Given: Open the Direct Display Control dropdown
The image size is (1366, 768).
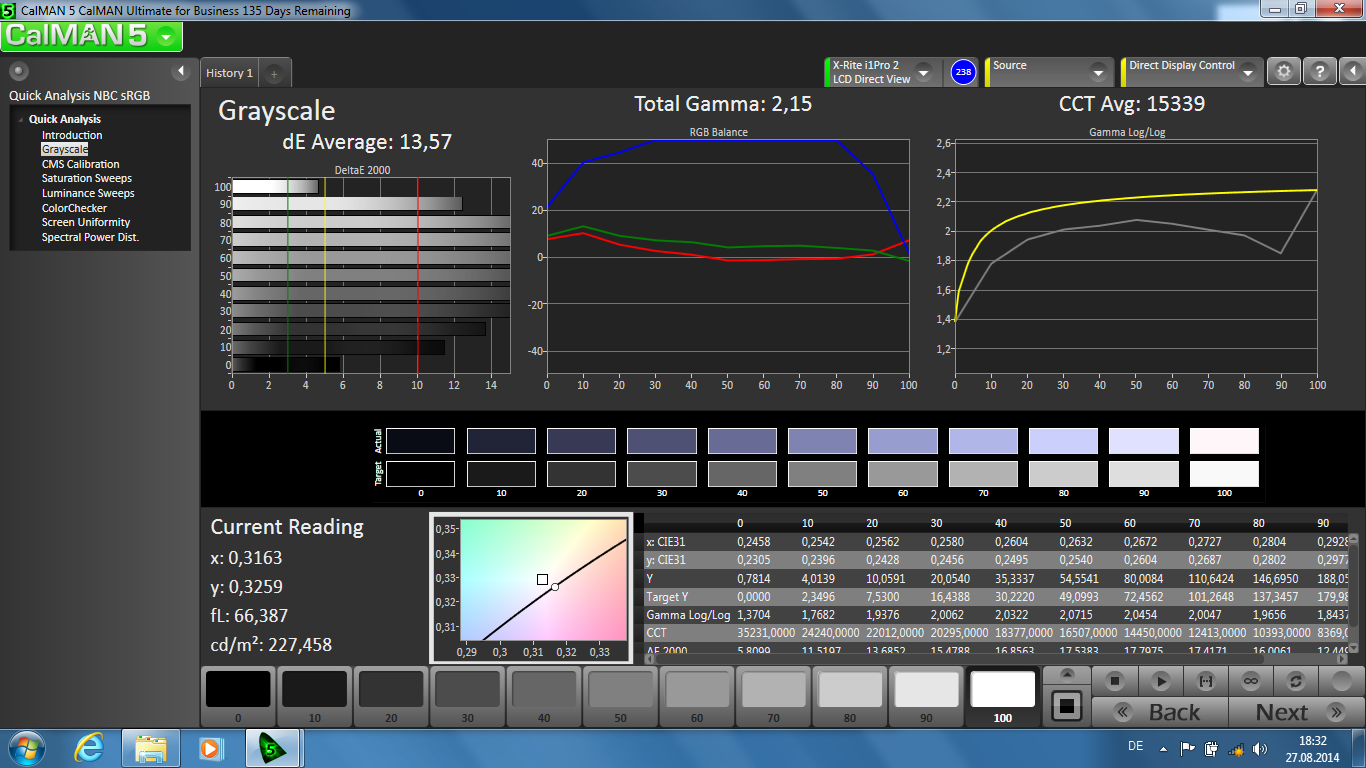Looking at the screenshot, I should click(1247, 73).
